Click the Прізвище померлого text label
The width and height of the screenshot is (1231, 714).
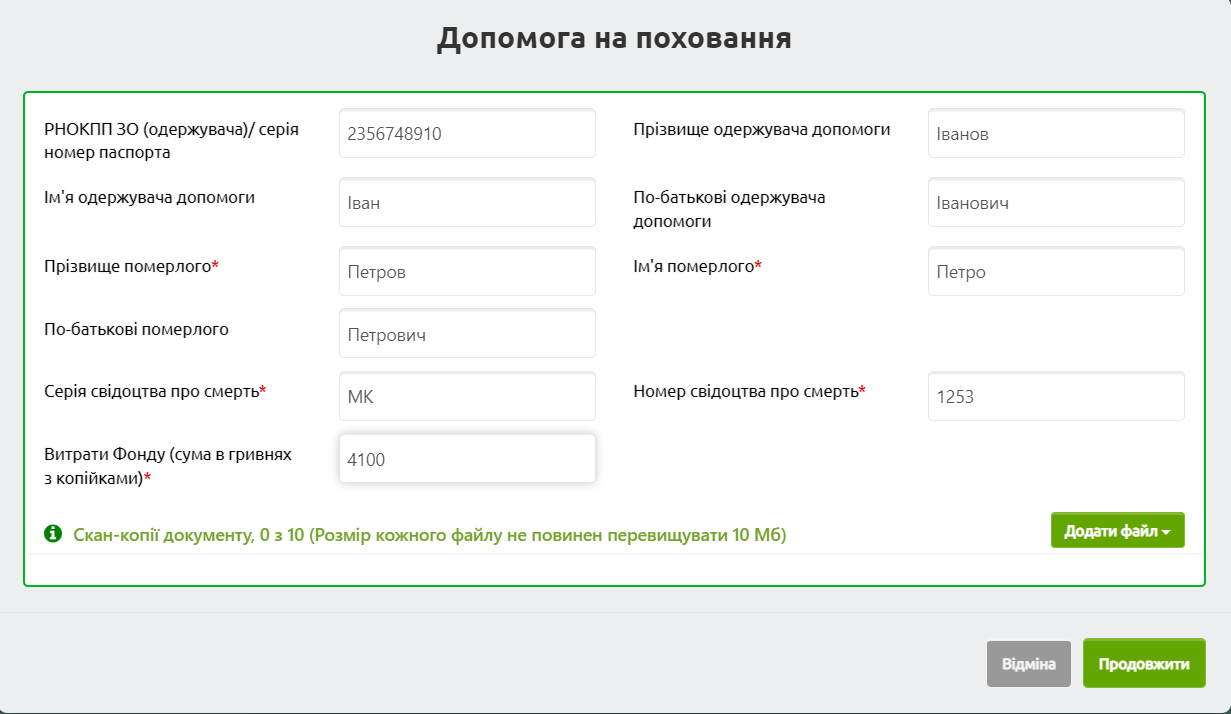point(128,266)
